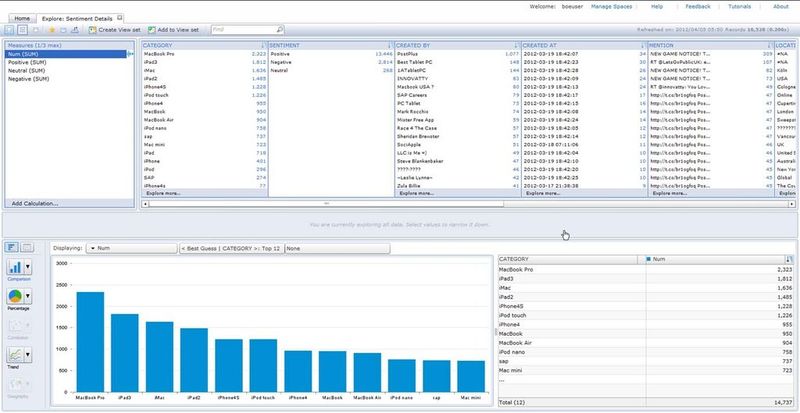The image size is (800, 413).
Task: Open the Best Guess CATEGORY Top 12 dropdown
Action: tap(232, 248)
